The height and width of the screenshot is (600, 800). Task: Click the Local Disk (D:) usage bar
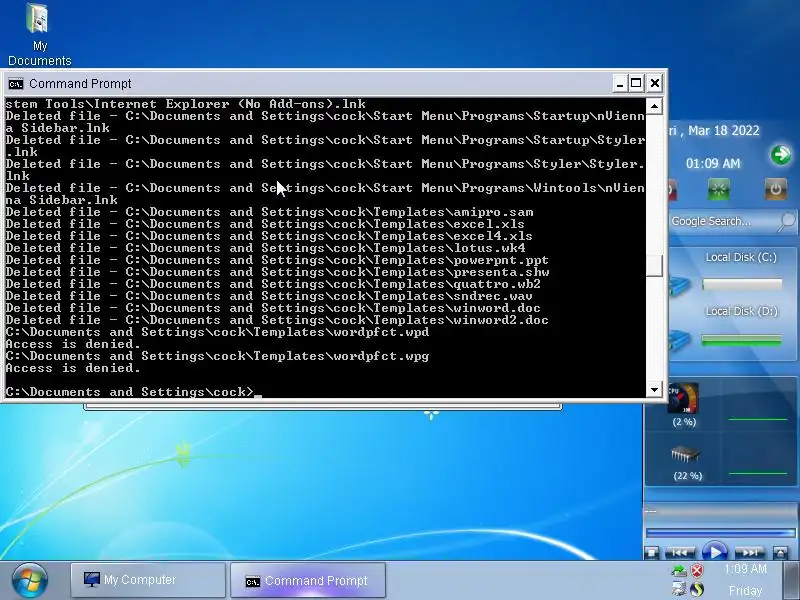(x=742, y=339)
